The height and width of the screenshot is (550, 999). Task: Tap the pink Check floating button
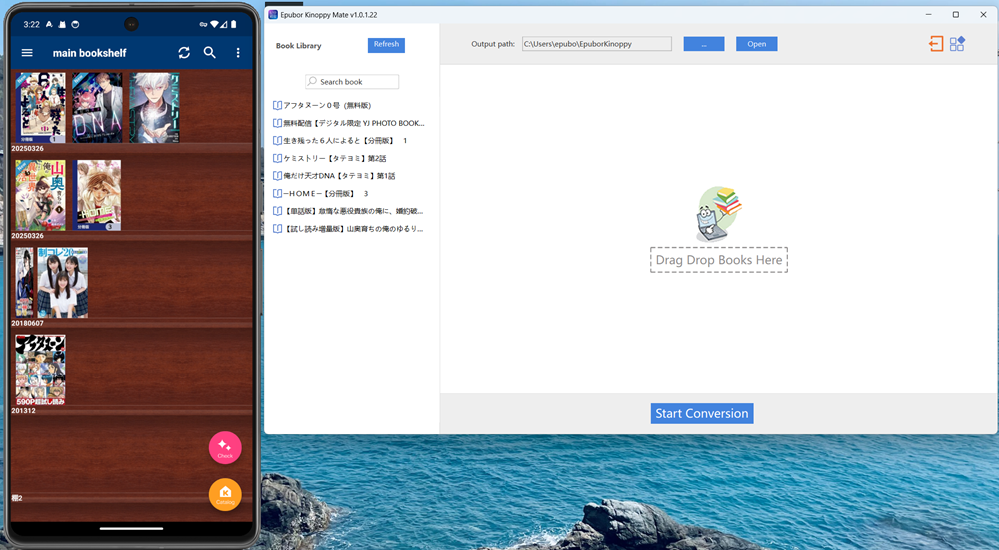coord(225,447)
